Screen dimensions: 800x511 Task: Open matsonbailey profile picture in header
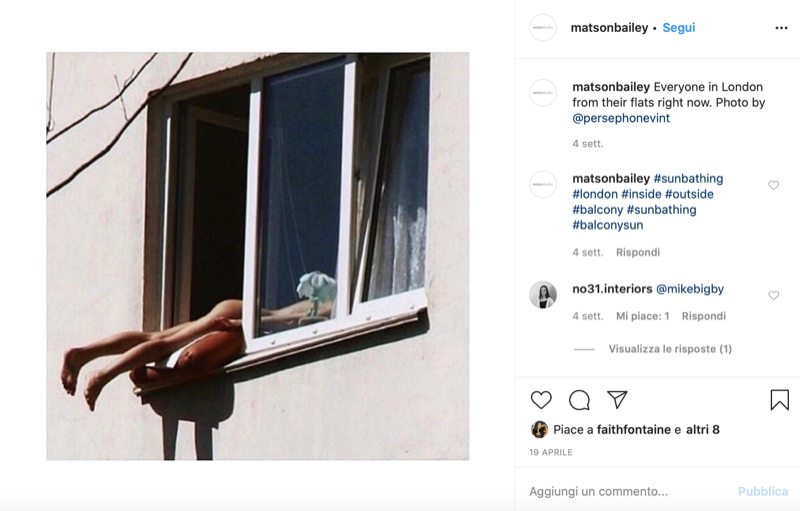[543, 28]
